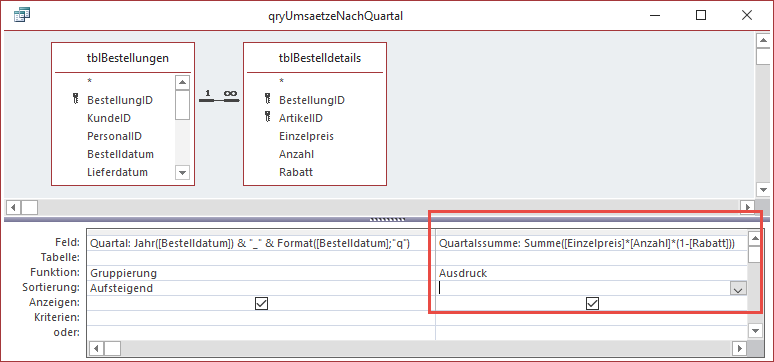Click key icon beside BestellungID in tblBestelldetails
This screenshot has width=774, height=362.
point(268,100)
